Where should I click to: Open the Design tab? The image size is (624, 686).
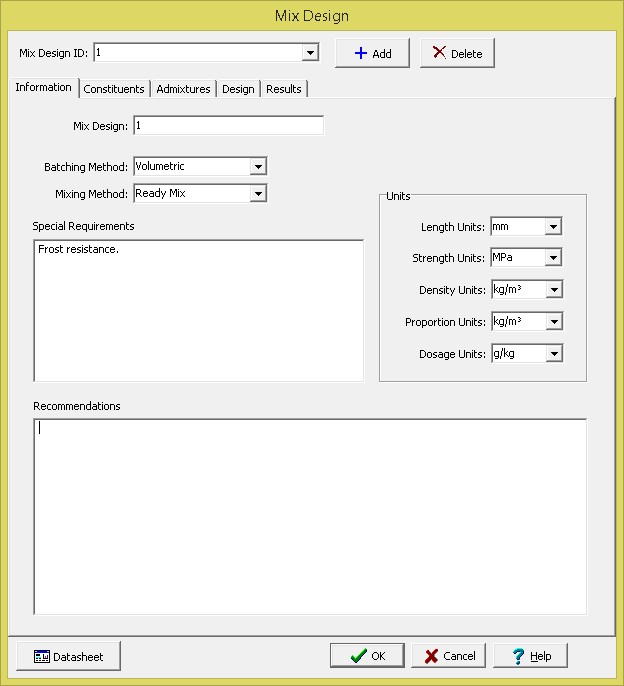(x=238, y=89)
